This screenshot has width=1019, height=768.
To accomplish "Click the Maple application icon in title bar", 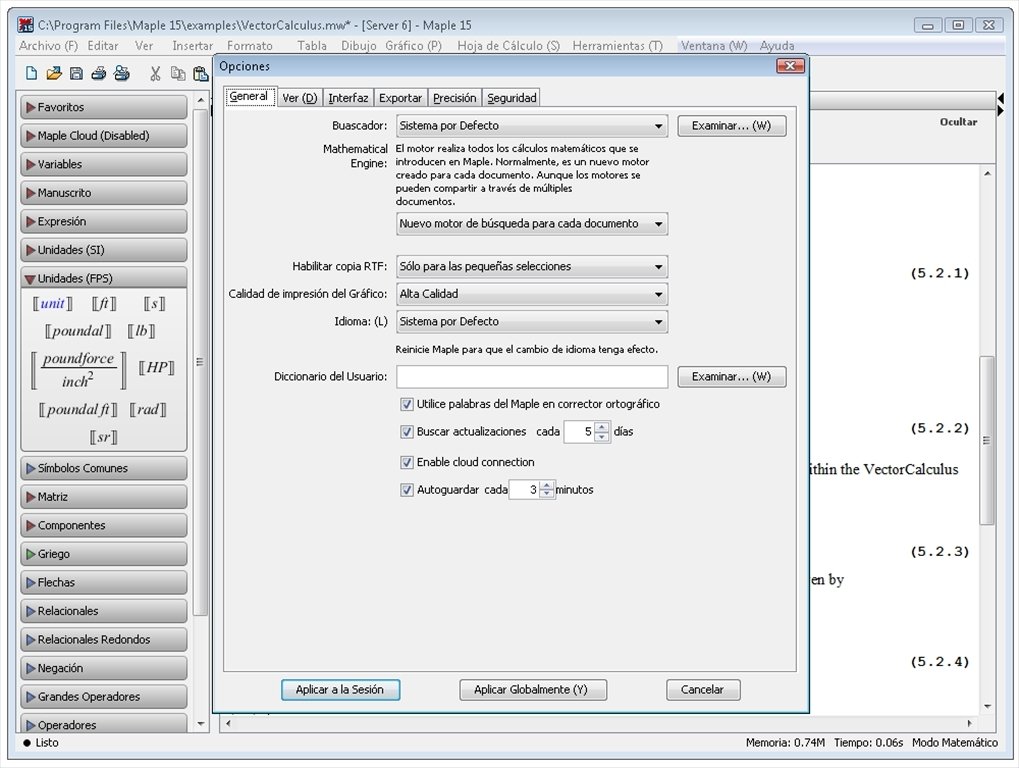I will (26, 25).
